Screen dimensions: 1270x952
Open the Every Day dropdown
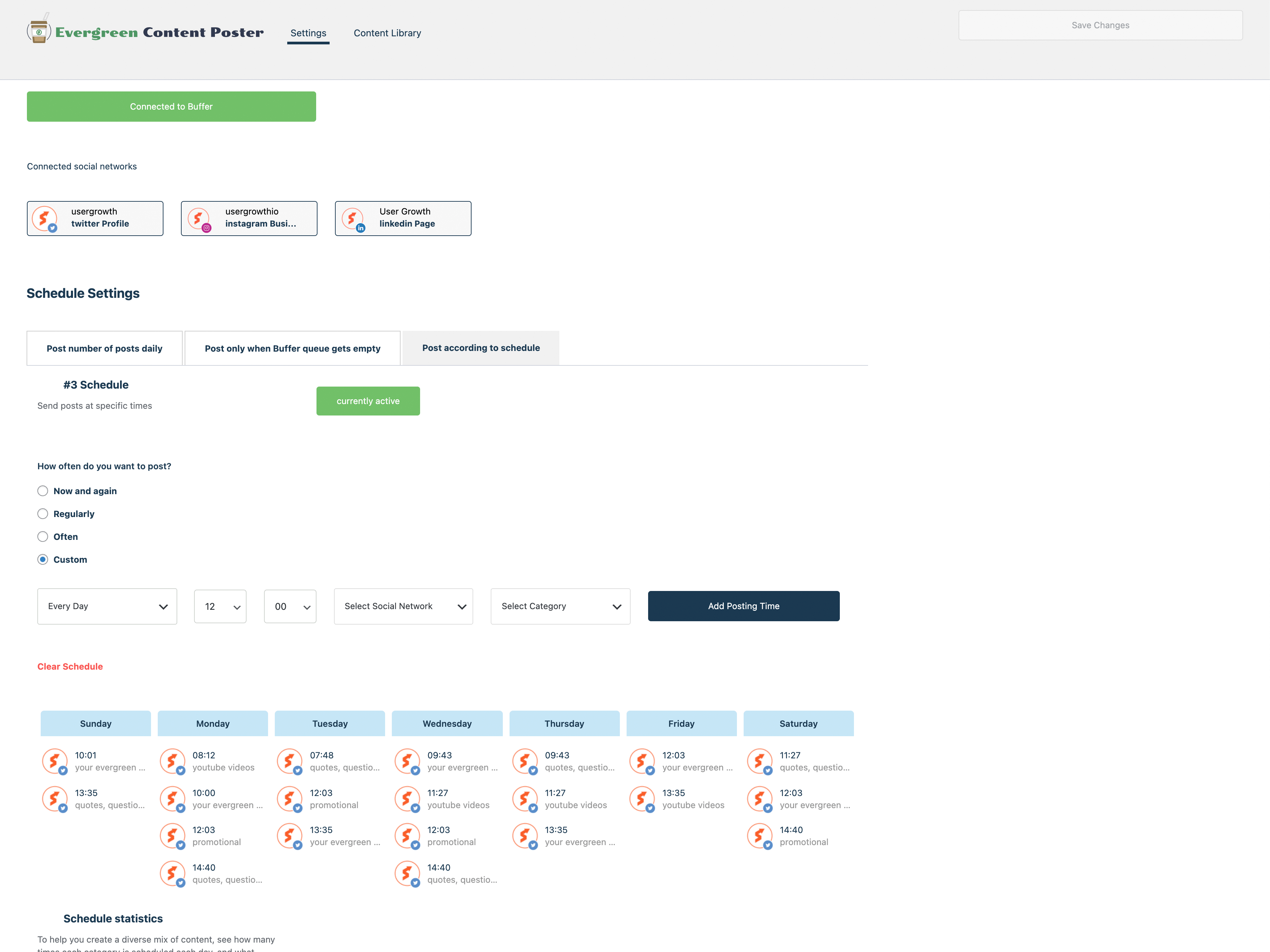107,606
